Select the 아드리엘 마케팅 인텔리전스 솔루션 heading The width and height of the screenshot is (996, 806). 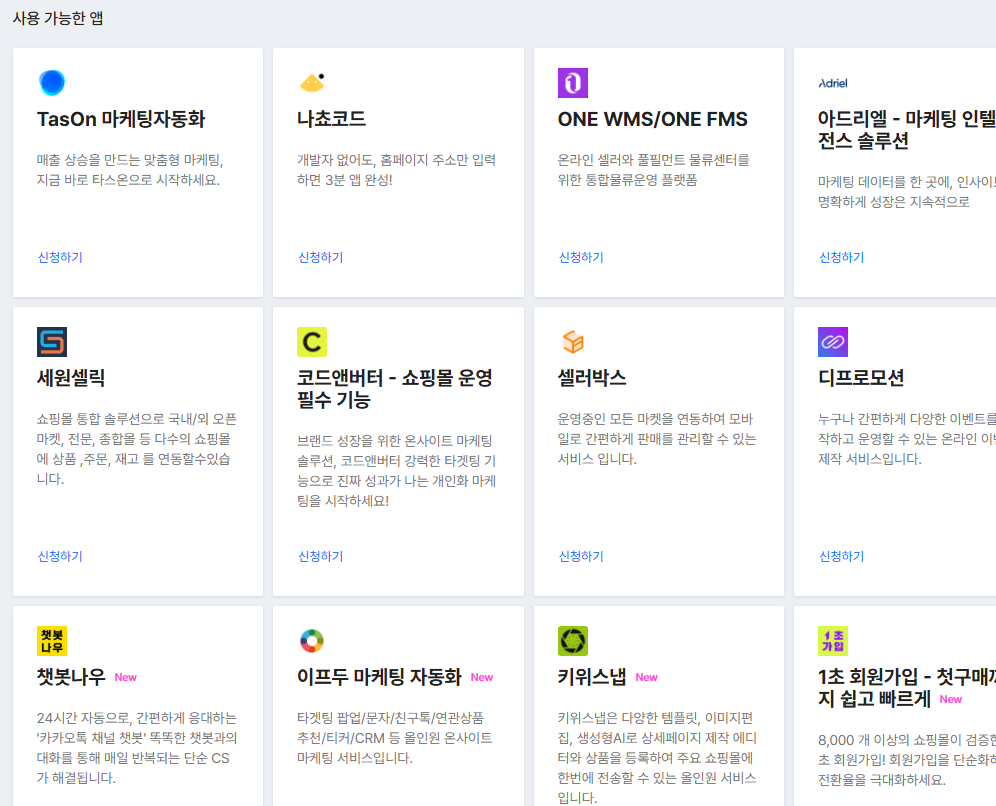907,130
